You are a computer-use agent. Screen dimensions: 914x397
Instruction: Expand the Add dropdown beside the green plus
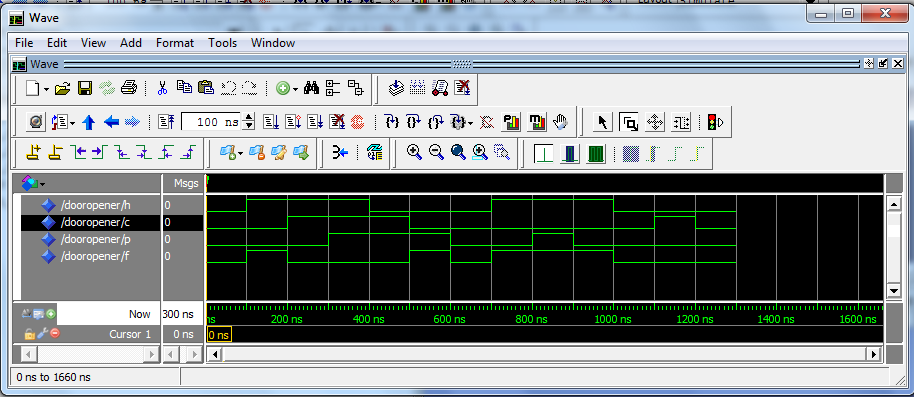point(295,89)
